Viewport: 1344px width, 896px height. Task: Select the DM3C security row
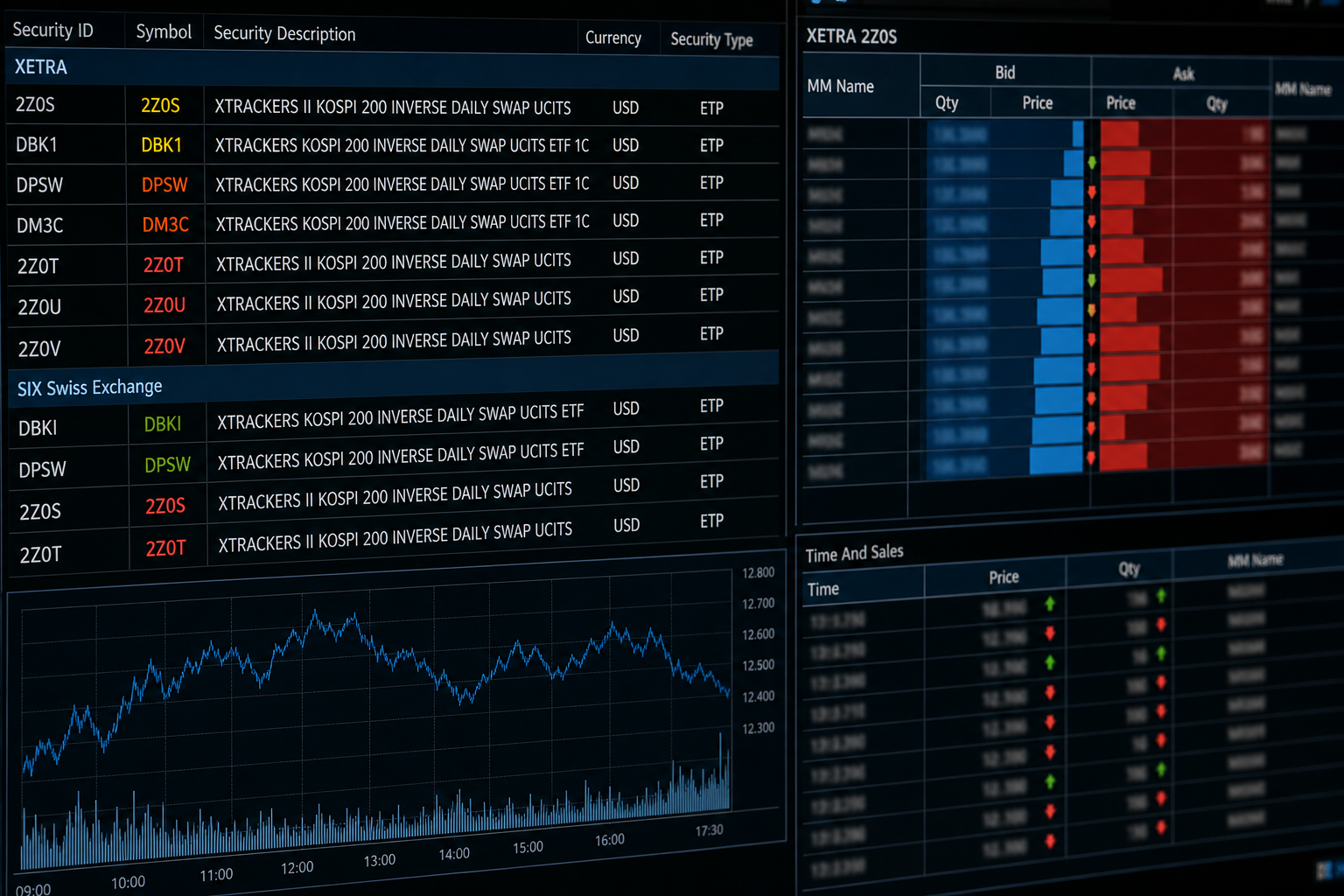click(392, 223)
